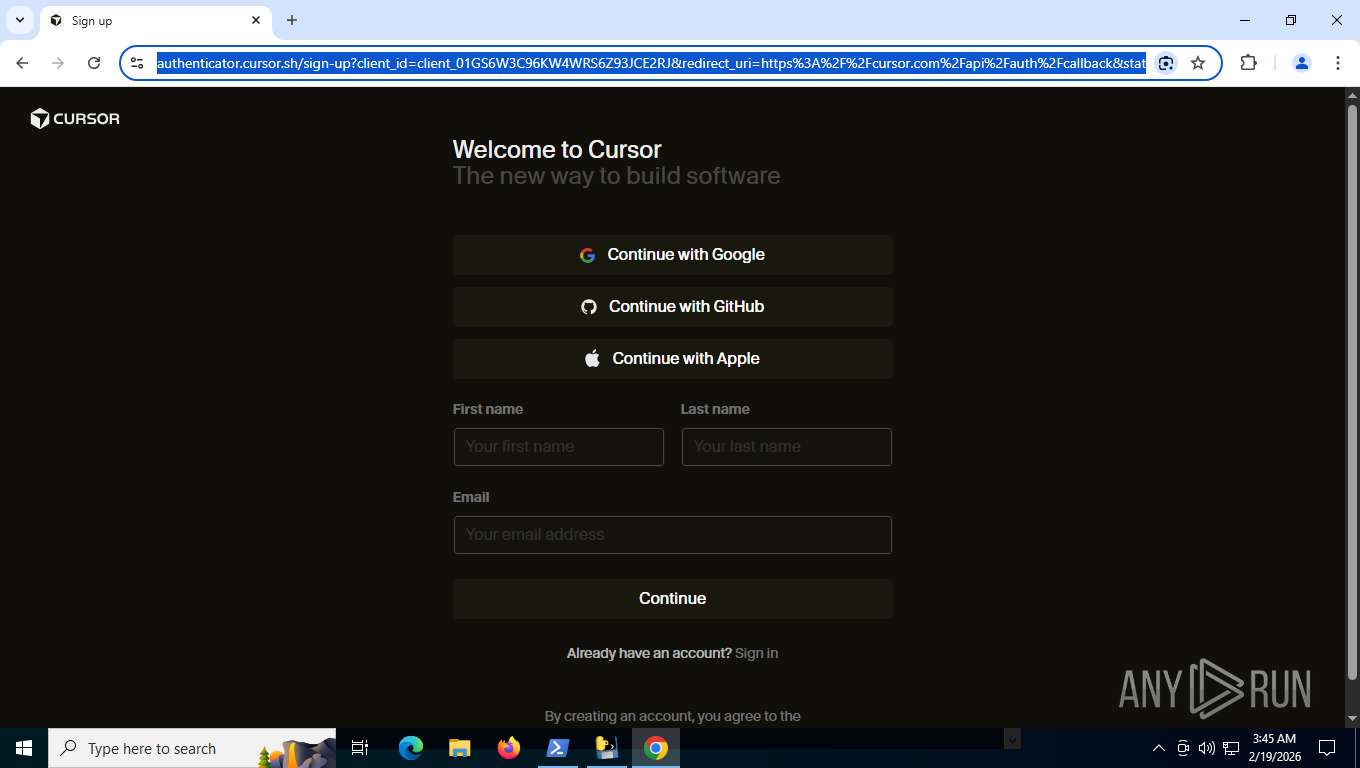Continue with Apple sign up
The image size is (1360, 768).
673,359
